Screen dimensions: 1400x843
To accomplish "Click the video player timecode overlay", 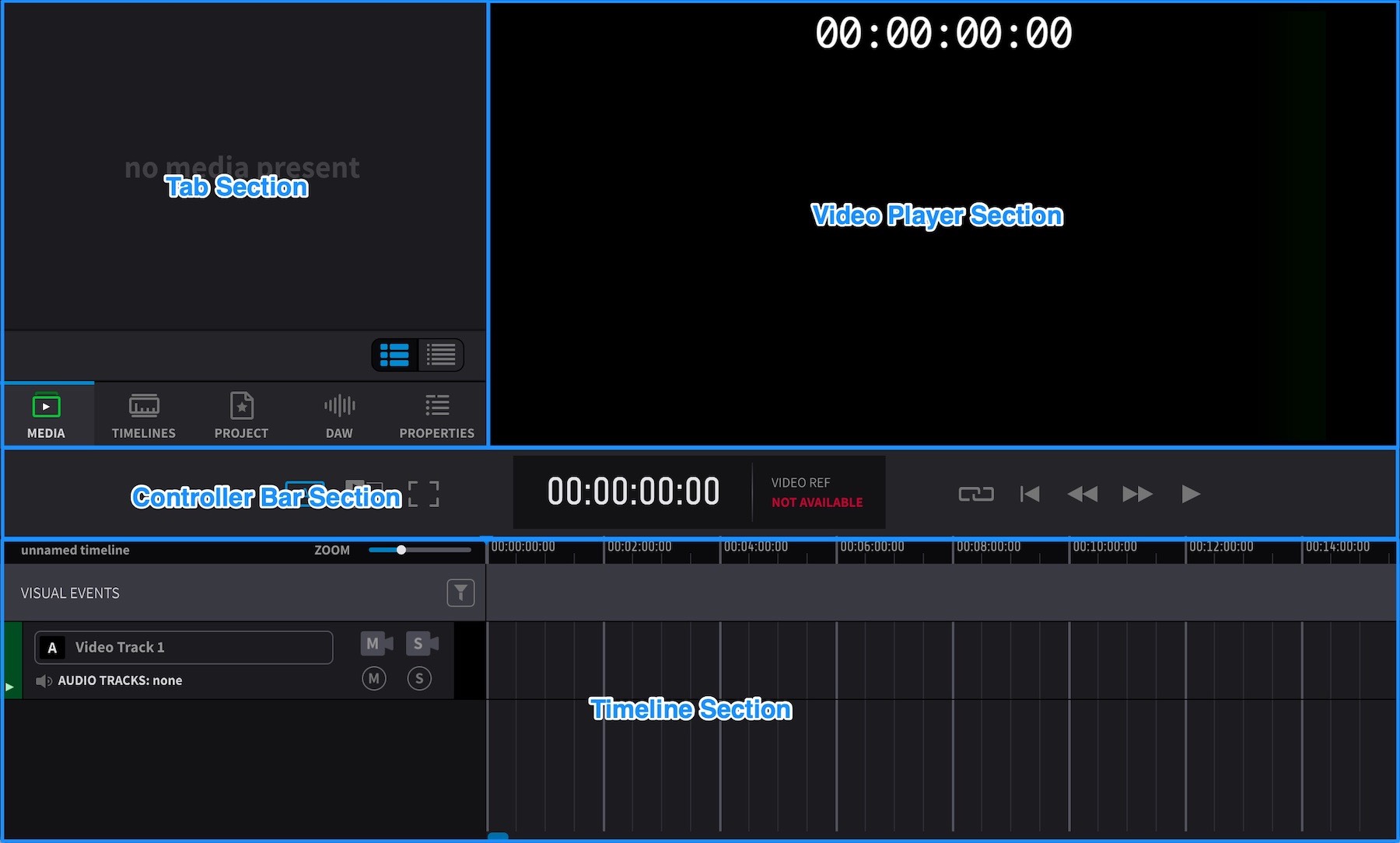I will coord(943,33).
